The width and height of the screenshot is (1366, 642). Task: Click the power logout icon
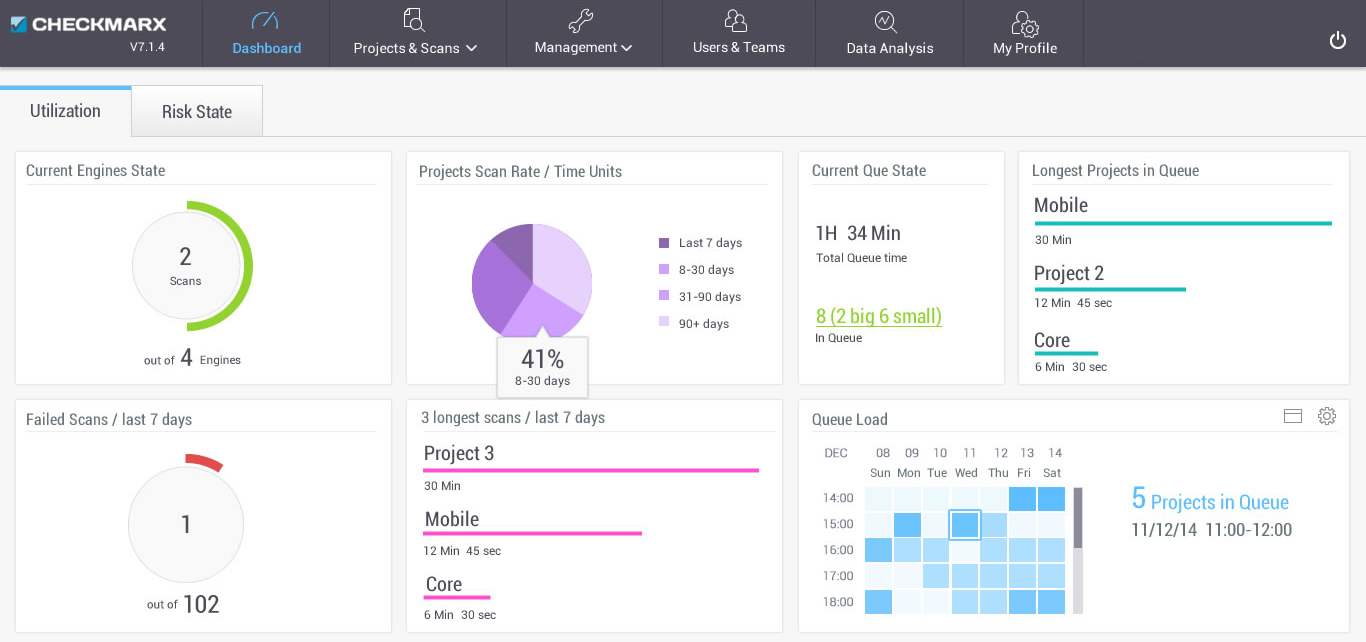tap(1337, 40)
